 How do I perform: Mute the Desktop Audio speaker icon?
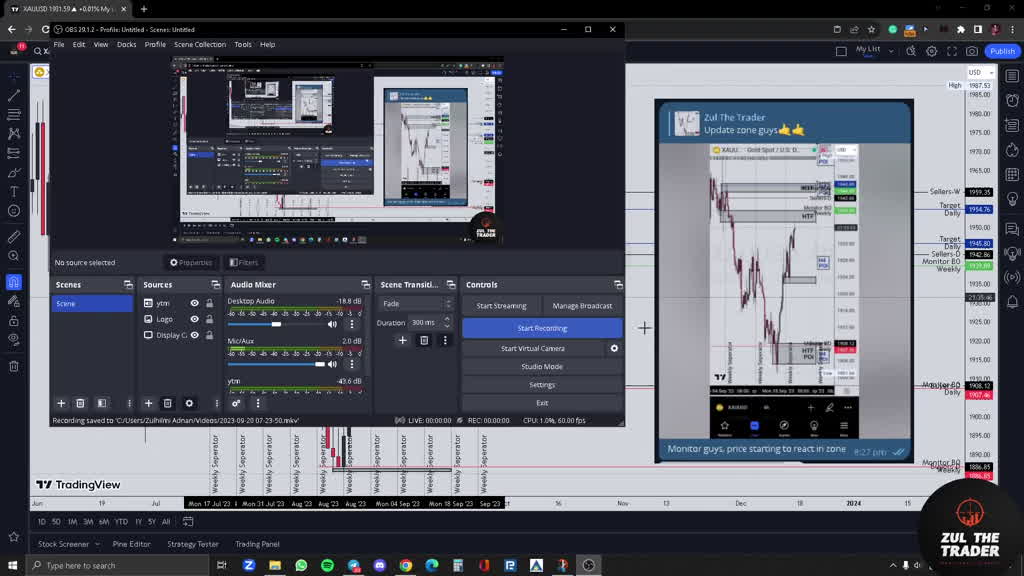pyautogui.click(x=332, y=324)
